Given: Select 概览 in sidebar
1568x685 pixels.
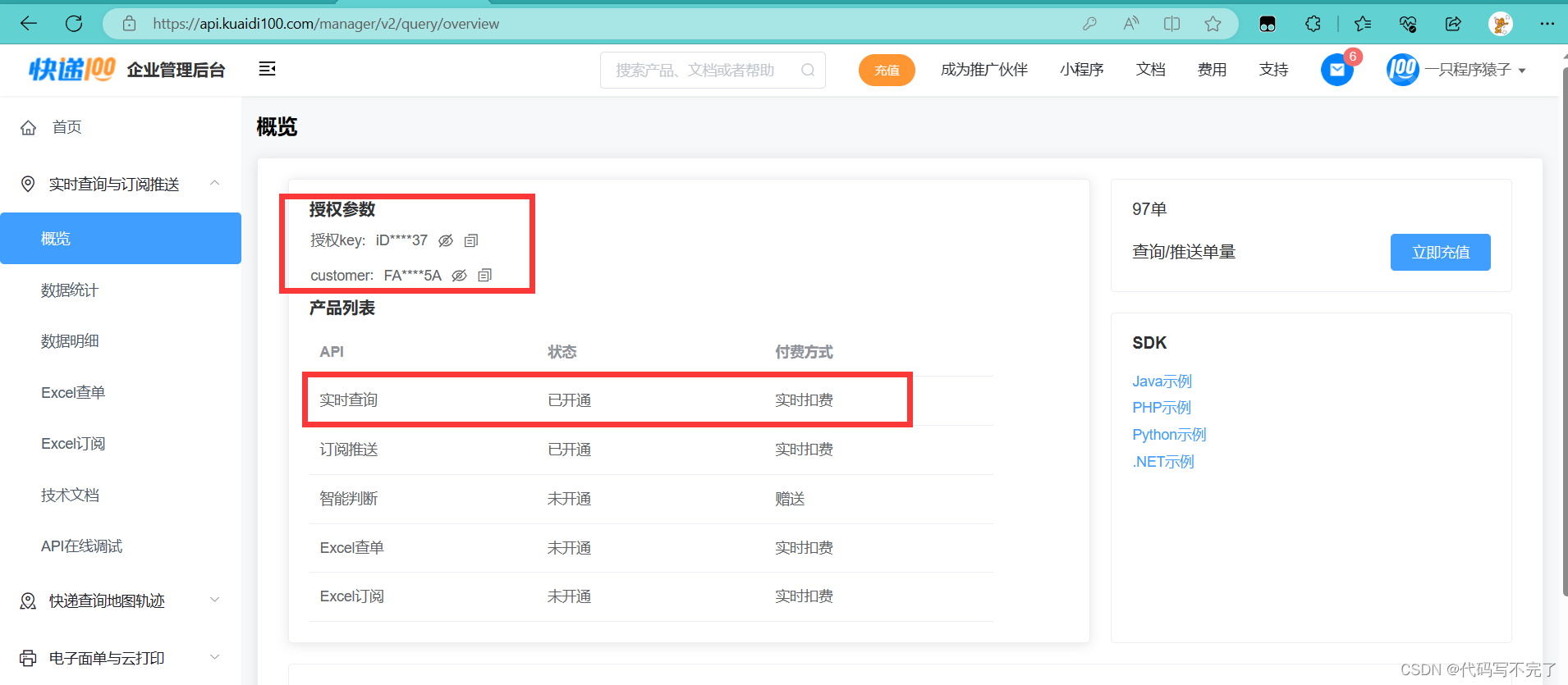Looking at the screenshot, I should 121,238.
